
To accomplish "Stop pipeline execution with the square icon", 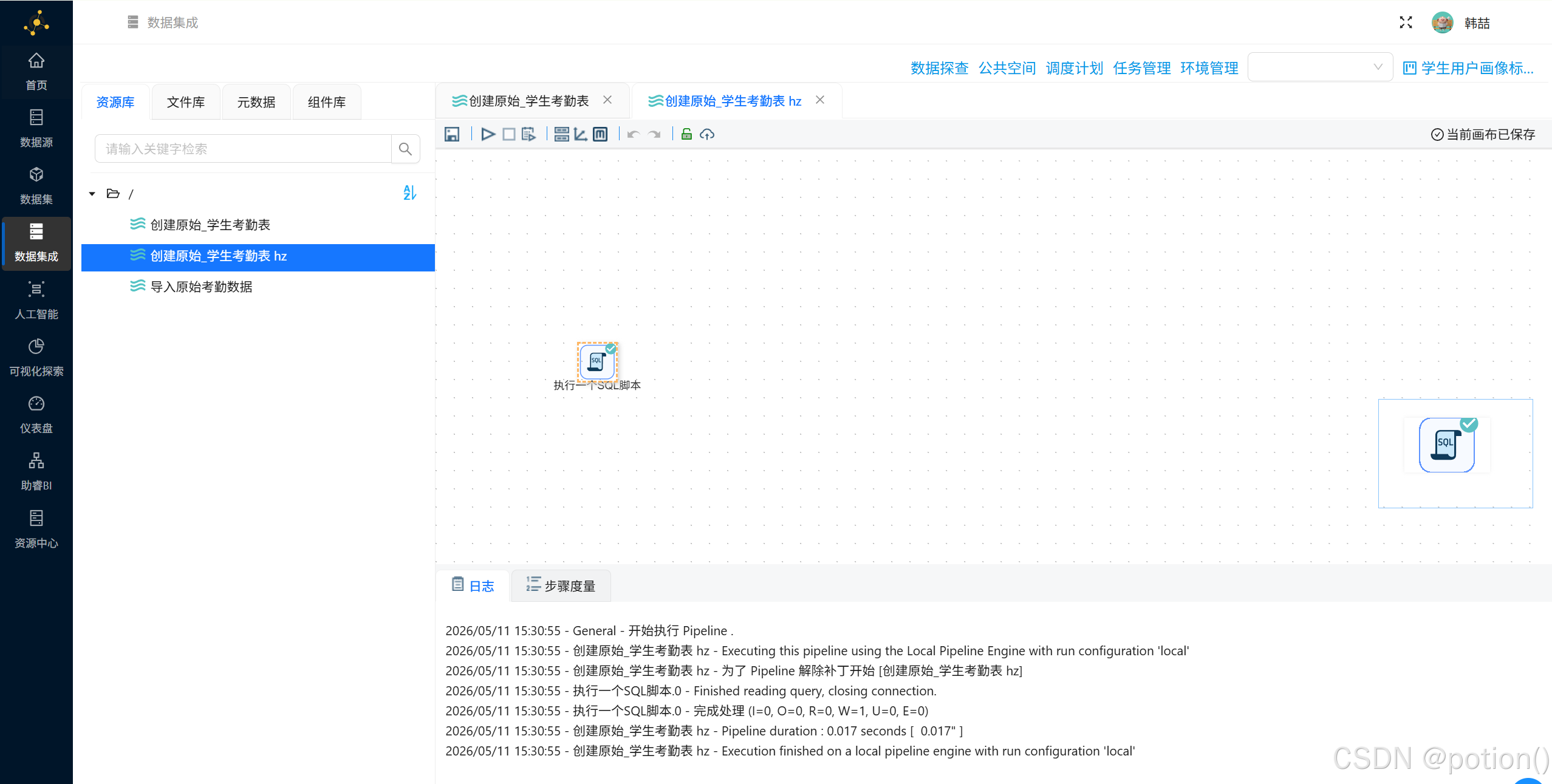I will (x=509, y=134).
